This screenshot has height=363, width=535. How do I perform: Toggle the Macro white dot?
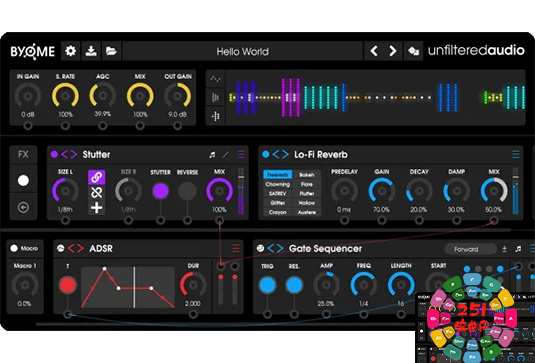click(14, 248)
